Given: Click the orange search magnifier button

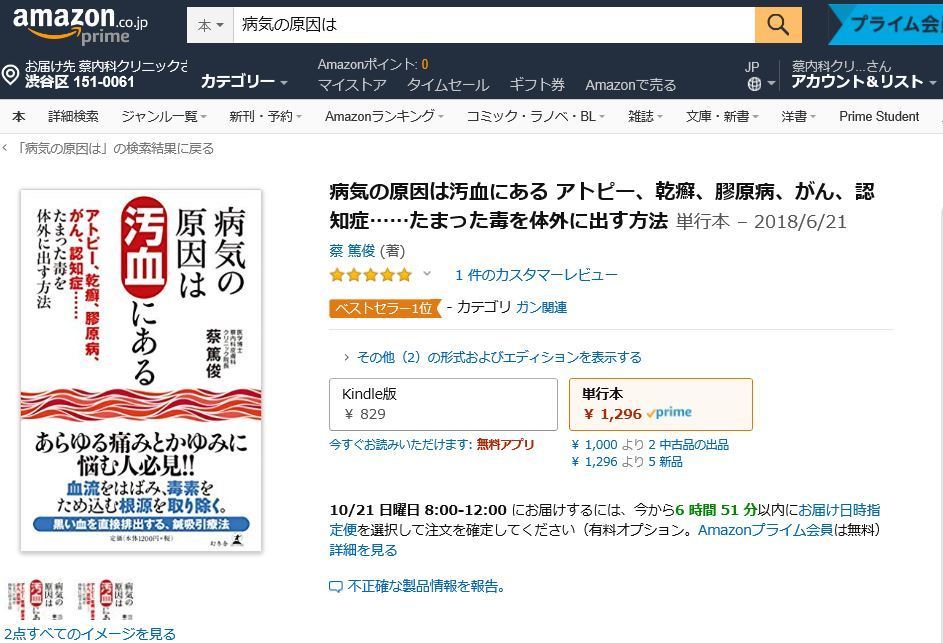Looking at the screenshot, I should (778, 25).
